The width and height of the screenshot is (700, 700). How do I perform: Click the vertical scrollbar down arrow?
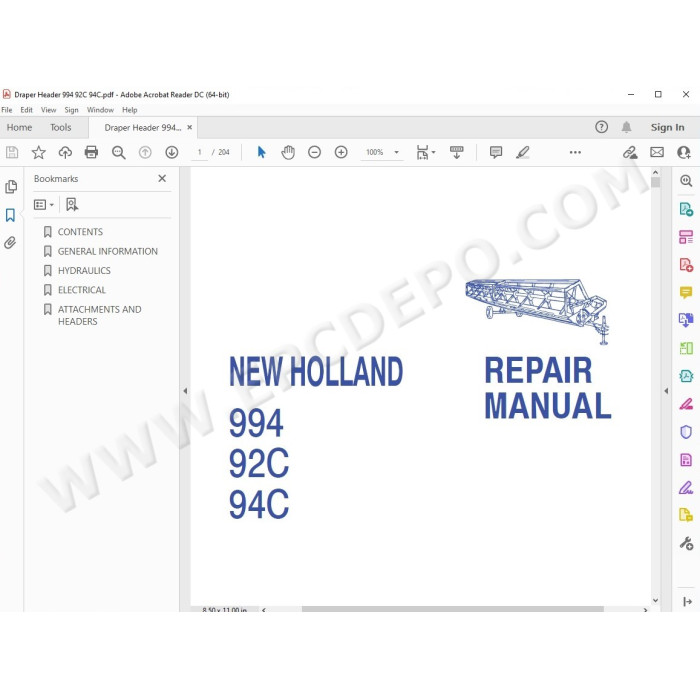[x=655, y=600]
